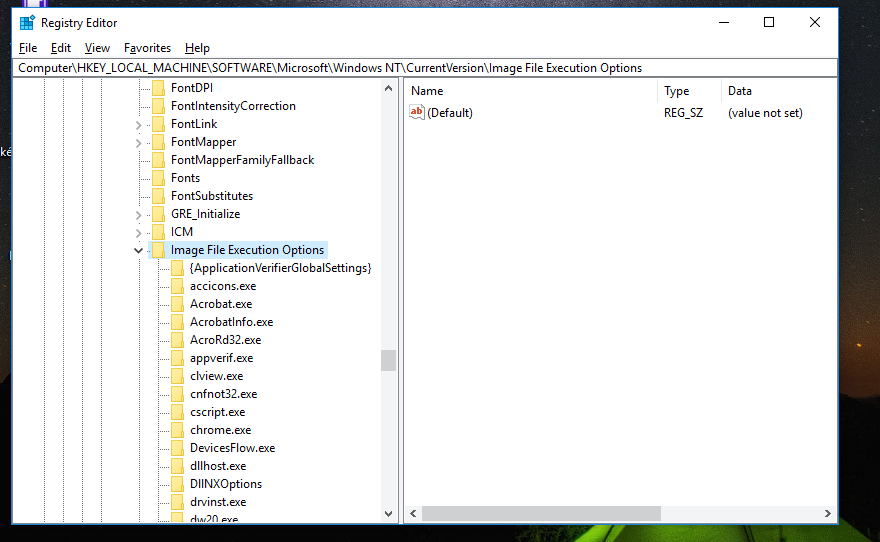
Task: Click values pane scroll right arrow
Action: [827, 513]
